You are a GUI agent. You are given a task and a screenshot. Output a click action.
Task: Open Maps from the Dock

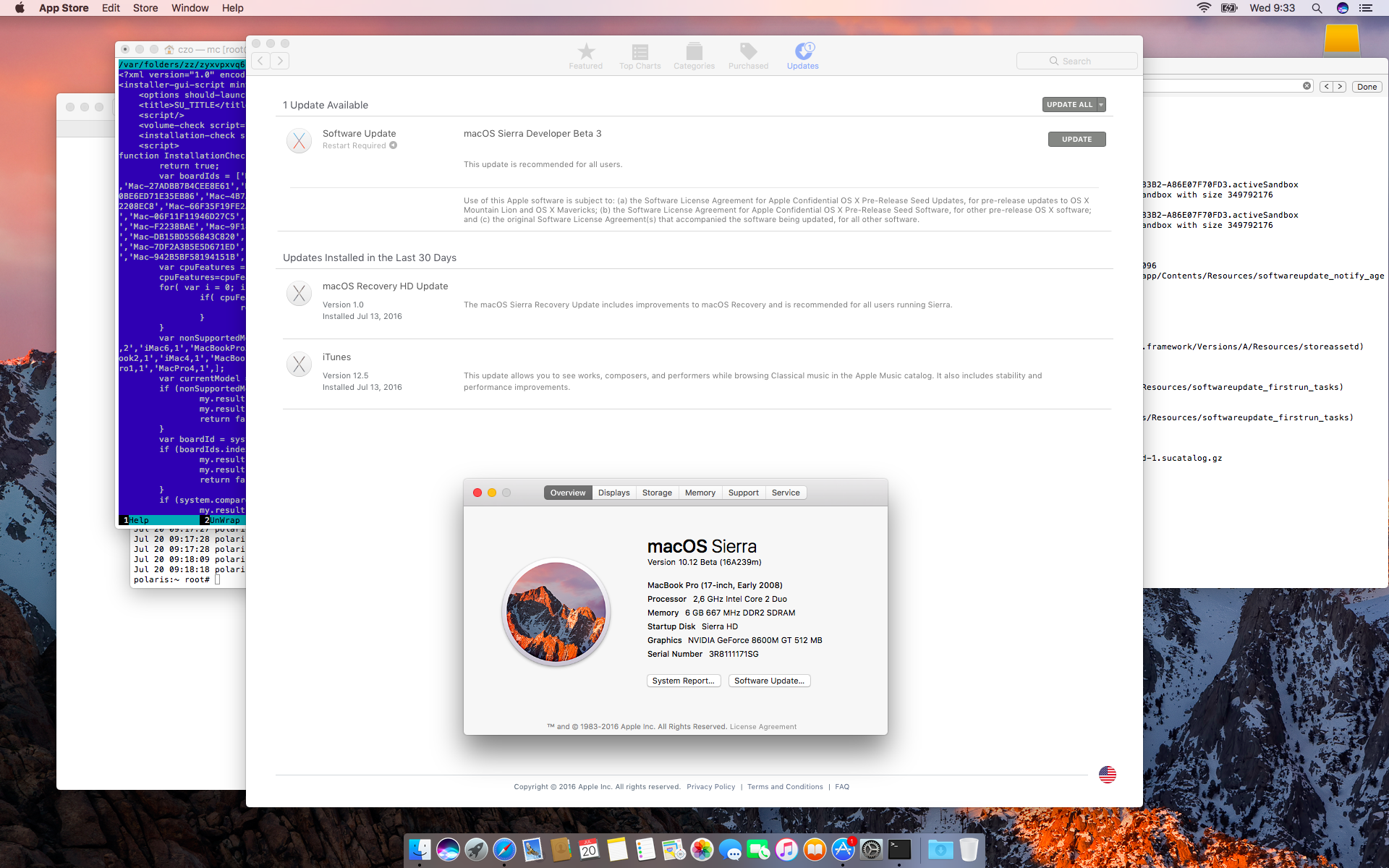click(674, 849)
